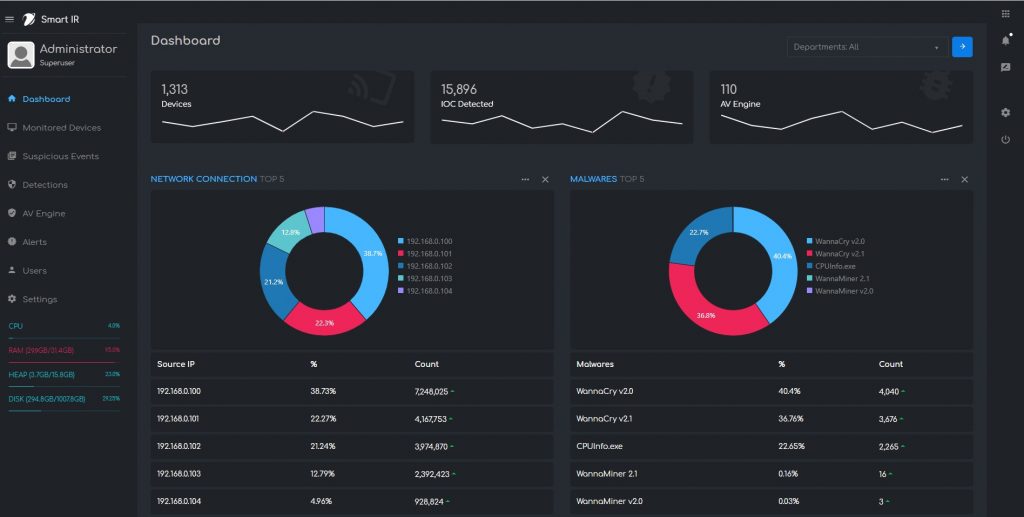This screenshot has width=1024, height=517.
Task: Go to Monitored Devices in sidebar
Action: point(61,128)
